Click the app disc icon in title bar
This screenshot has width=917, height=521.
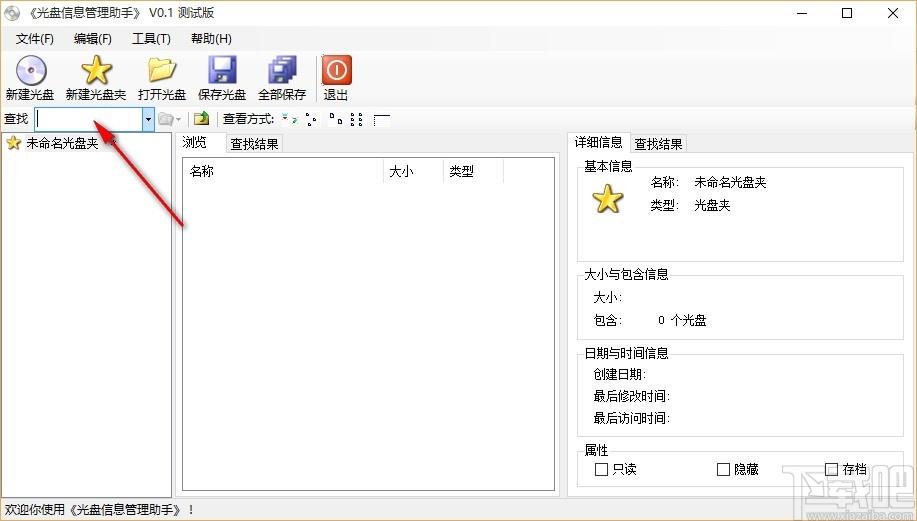(12, 13)
